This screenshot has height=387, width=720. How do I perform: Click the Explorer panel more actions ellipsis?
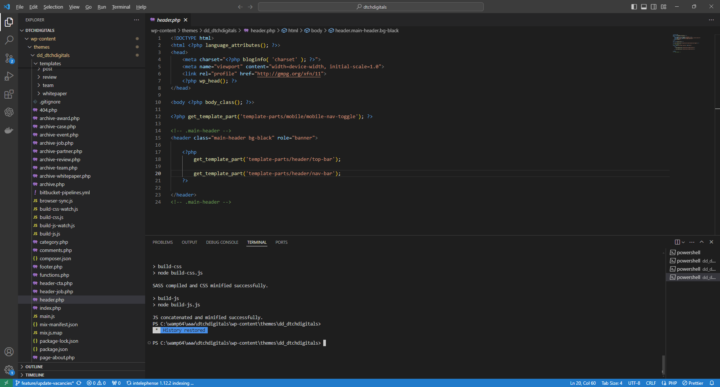(x=136, y=20)
